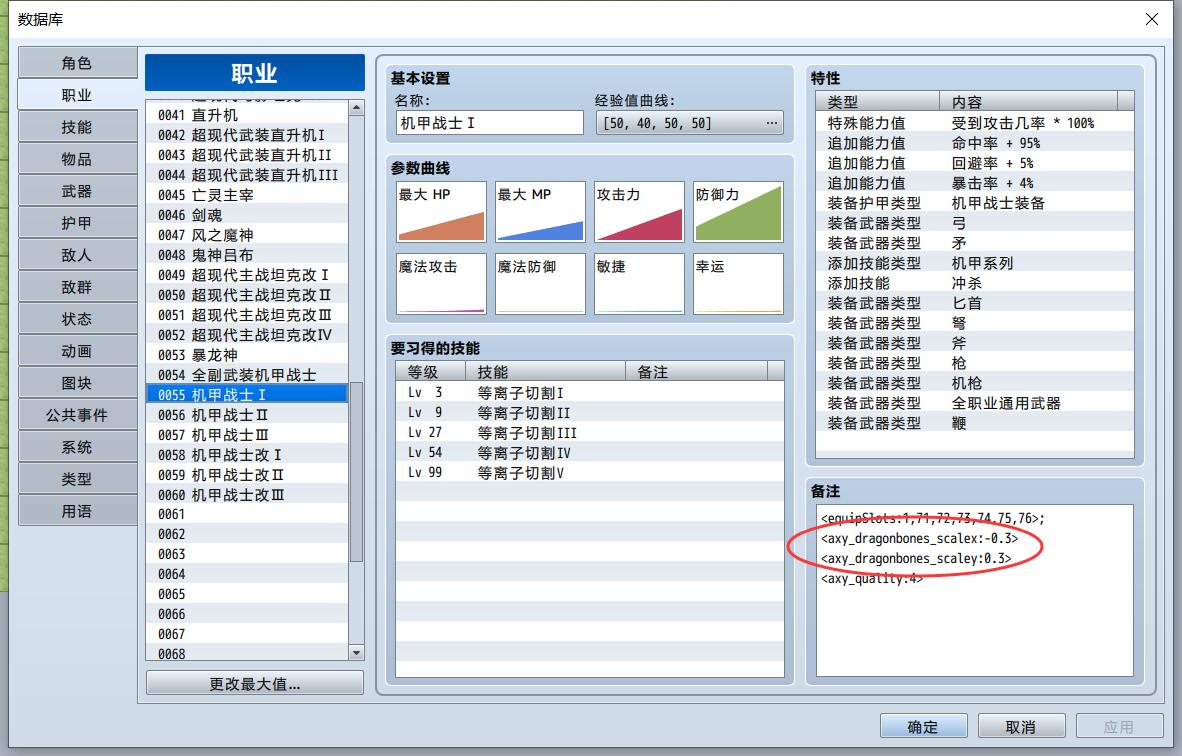Select the Lv 9 等离子切割II skill row
The image size is (1182, 756).
coord(589,412)
